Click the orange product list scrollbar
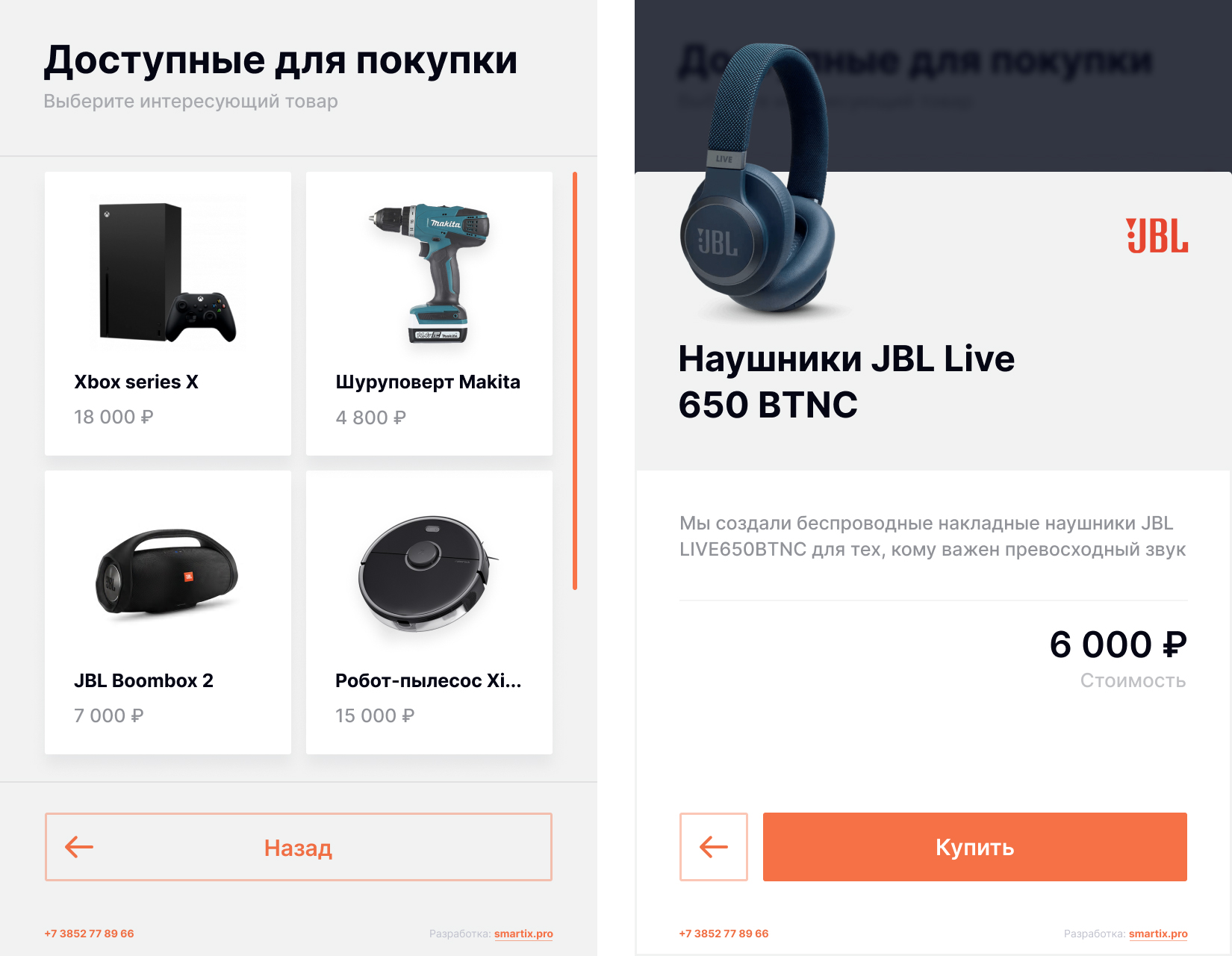 tap(575, 381)
